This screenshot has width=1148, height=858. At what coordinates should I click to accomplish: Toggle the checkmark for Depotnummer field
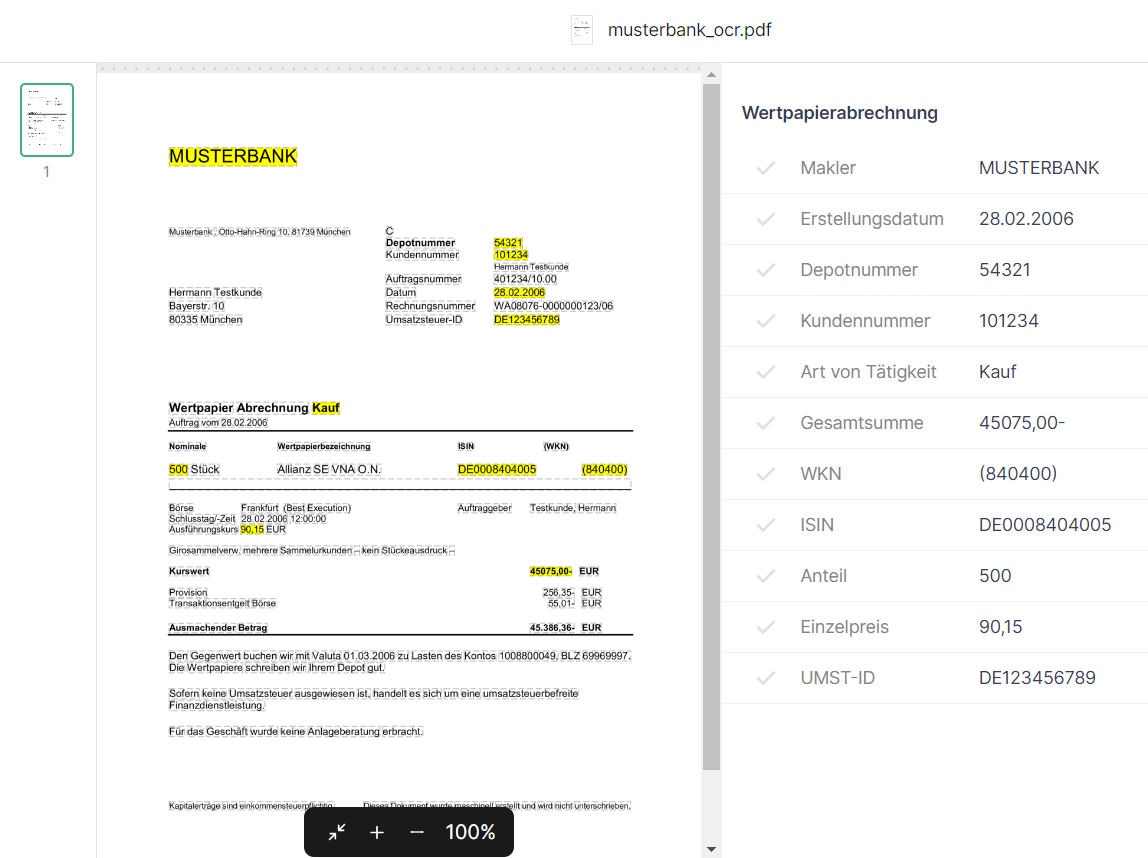pyautogui.click(x=766, y=270)
